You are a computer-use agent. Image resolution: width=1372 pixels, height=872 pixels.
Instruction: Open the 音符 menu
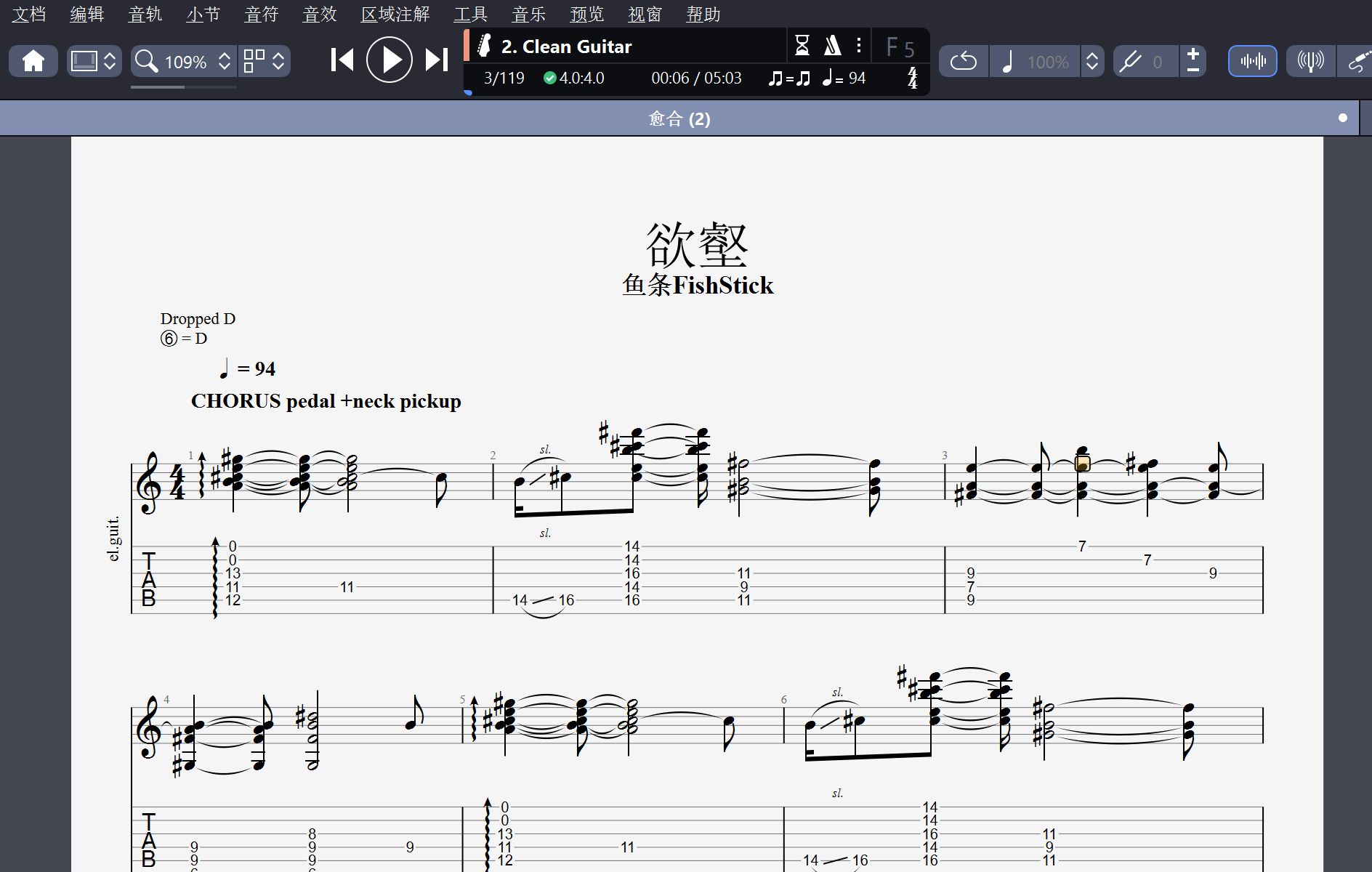(262, 15)
